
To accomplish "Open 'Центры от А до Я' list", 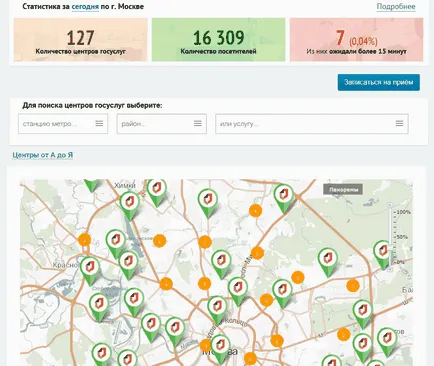I will click(43, 155).
